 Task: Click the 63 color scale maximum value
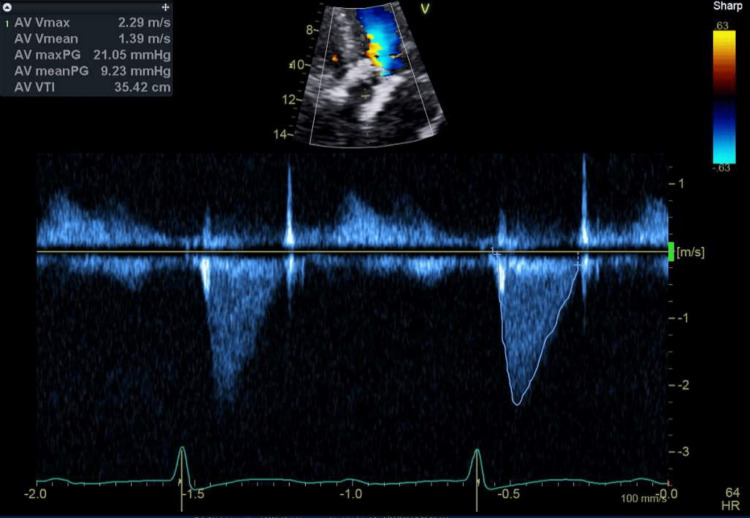point(722,25)
